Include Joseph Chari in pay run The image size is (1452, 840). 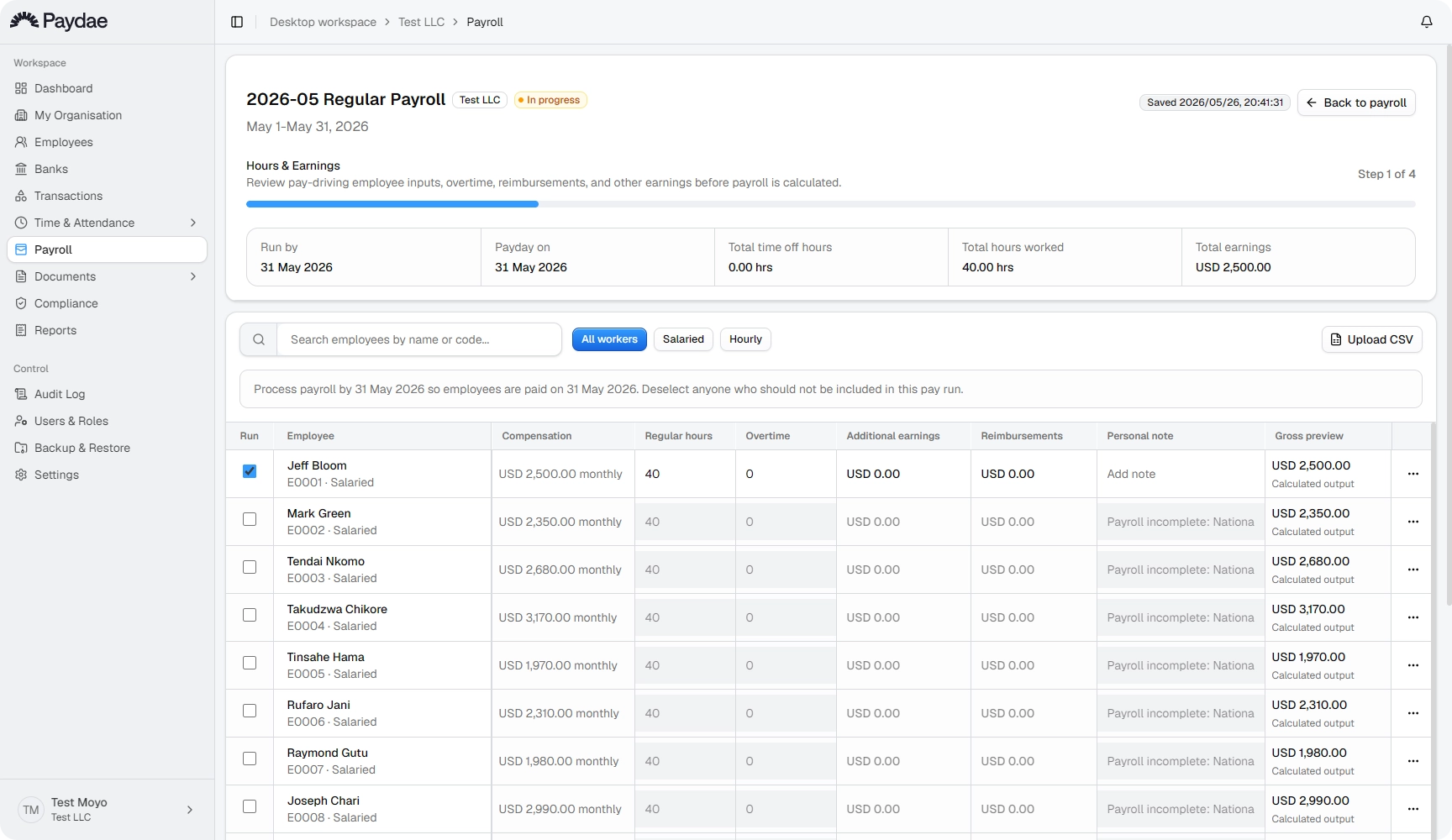(x=250, y=806)
